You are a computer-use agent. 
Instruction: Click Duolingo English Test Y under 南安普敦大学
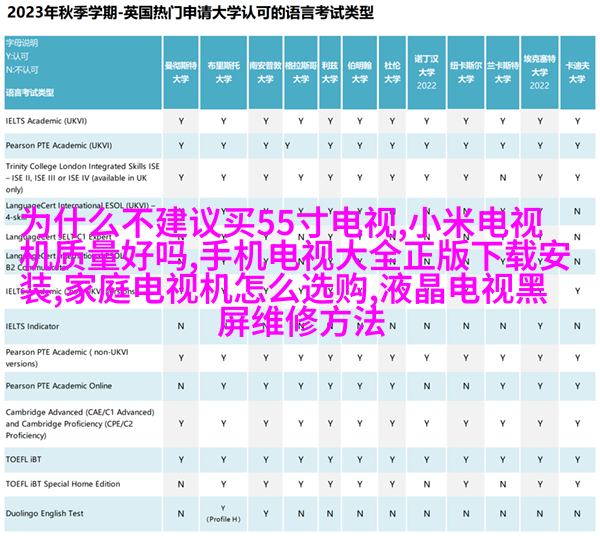point(266,513)
